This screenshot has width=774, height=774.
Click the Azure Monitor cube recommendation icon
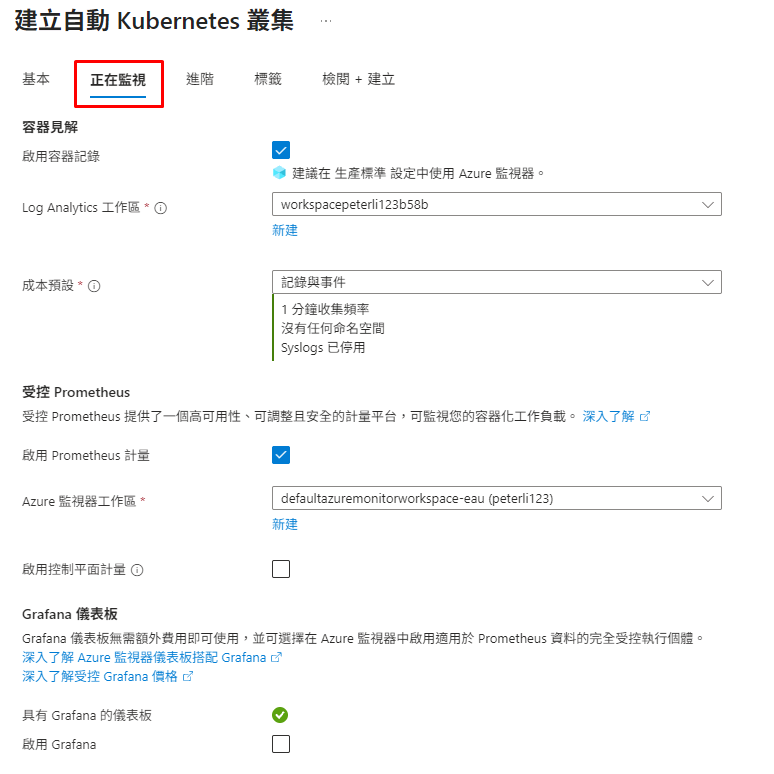click(x=279, y=173)
